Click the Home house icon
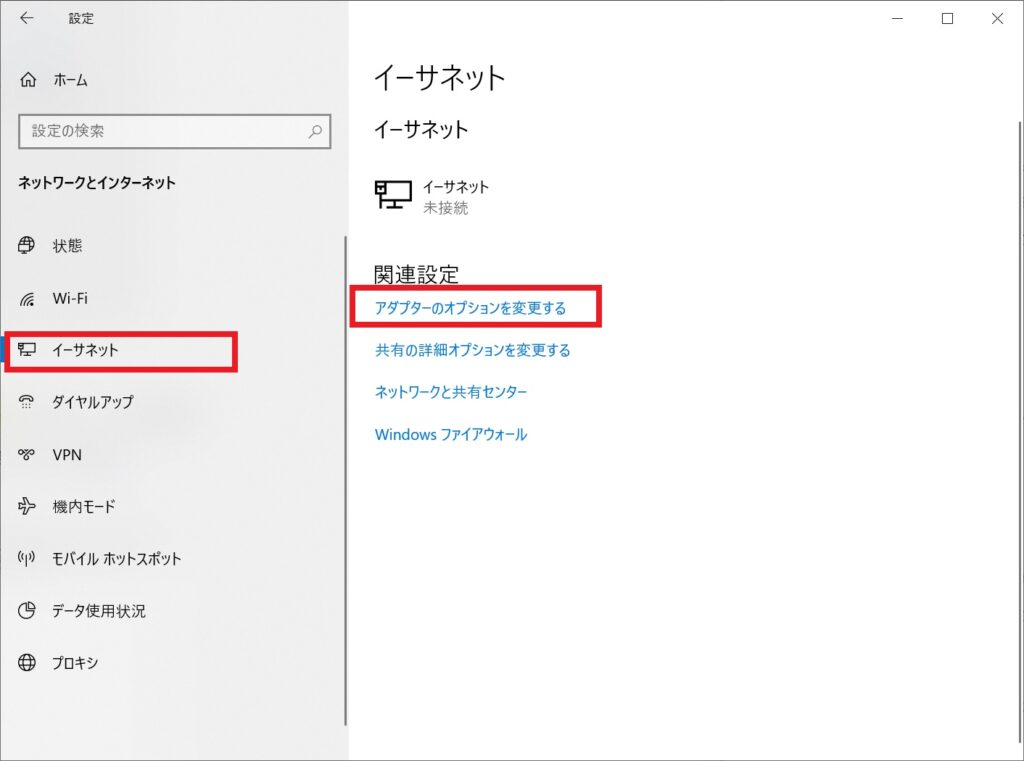Viewport: 1024px width, 761px height. click(28, 80)
